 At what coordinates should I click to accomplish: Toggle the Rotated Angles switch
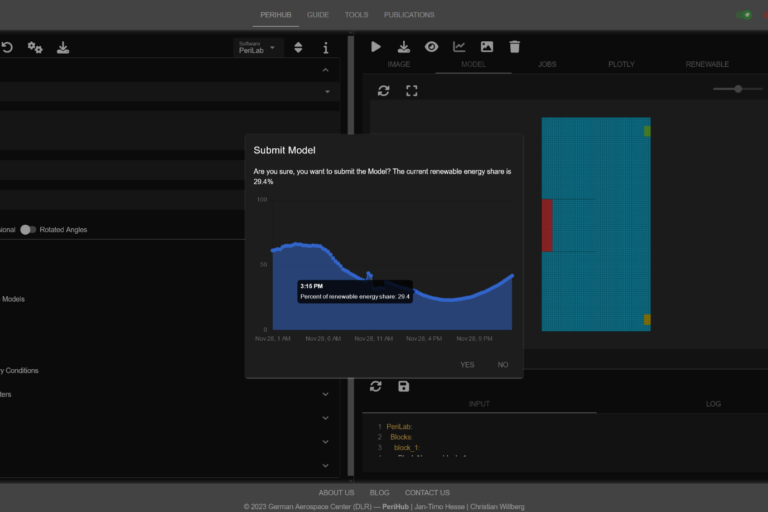click(x=28, y=229)
